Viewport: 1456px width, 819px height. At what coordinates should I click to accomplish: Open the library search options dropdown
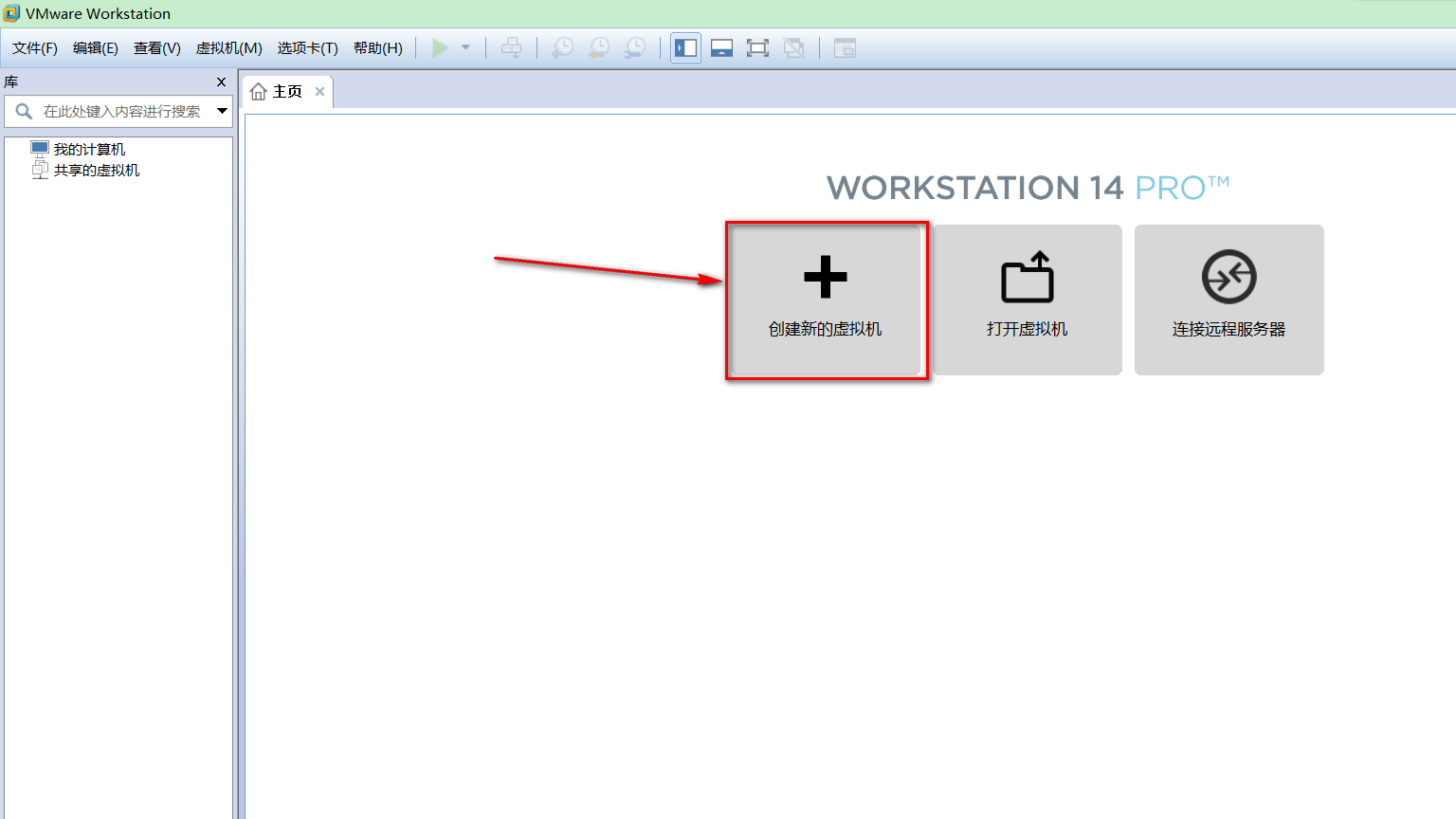tap(222, 111)
